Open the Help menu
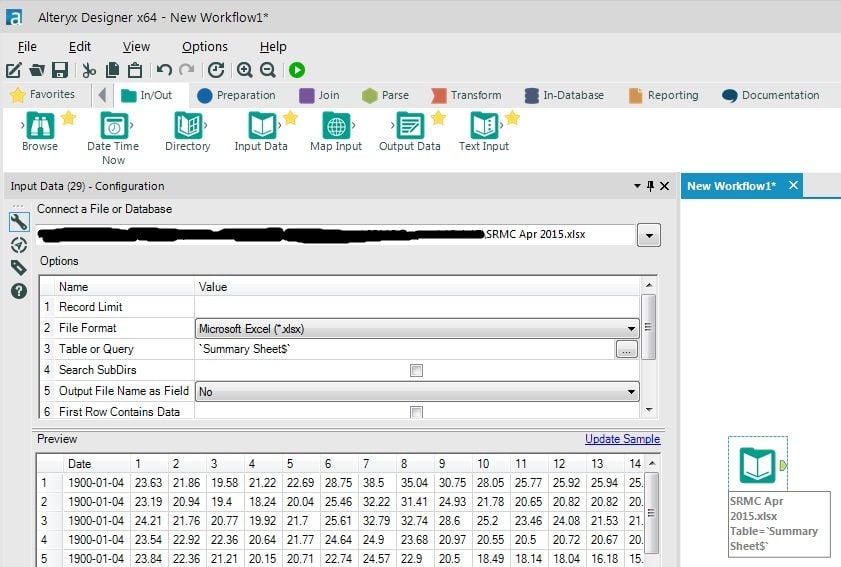Screen dimensions: 841x567 [x=273, y=47]
